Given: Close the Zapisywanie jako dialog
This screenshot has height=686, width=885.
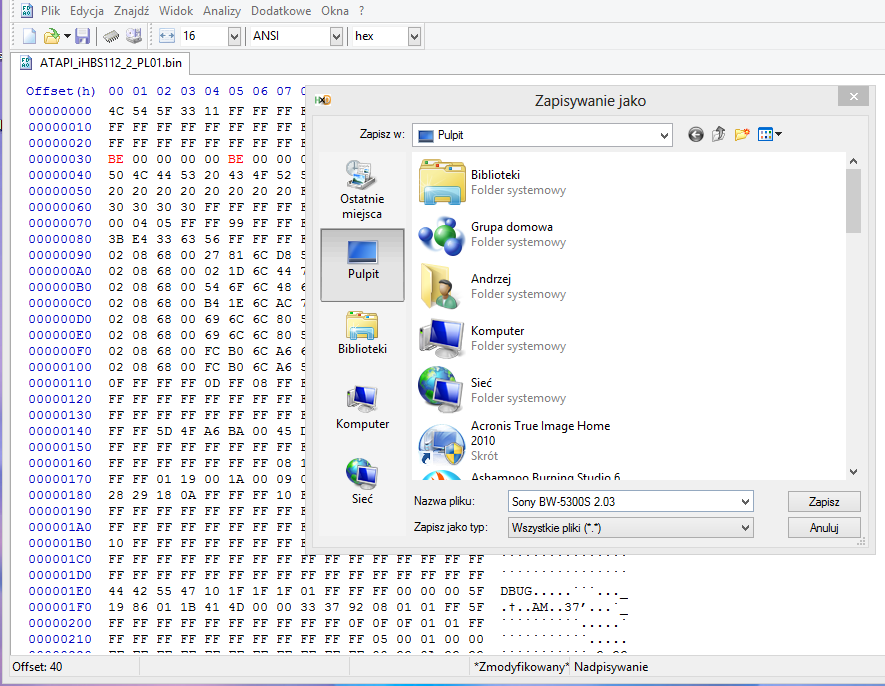Looking at the screenshot, I should pos(853,97).
